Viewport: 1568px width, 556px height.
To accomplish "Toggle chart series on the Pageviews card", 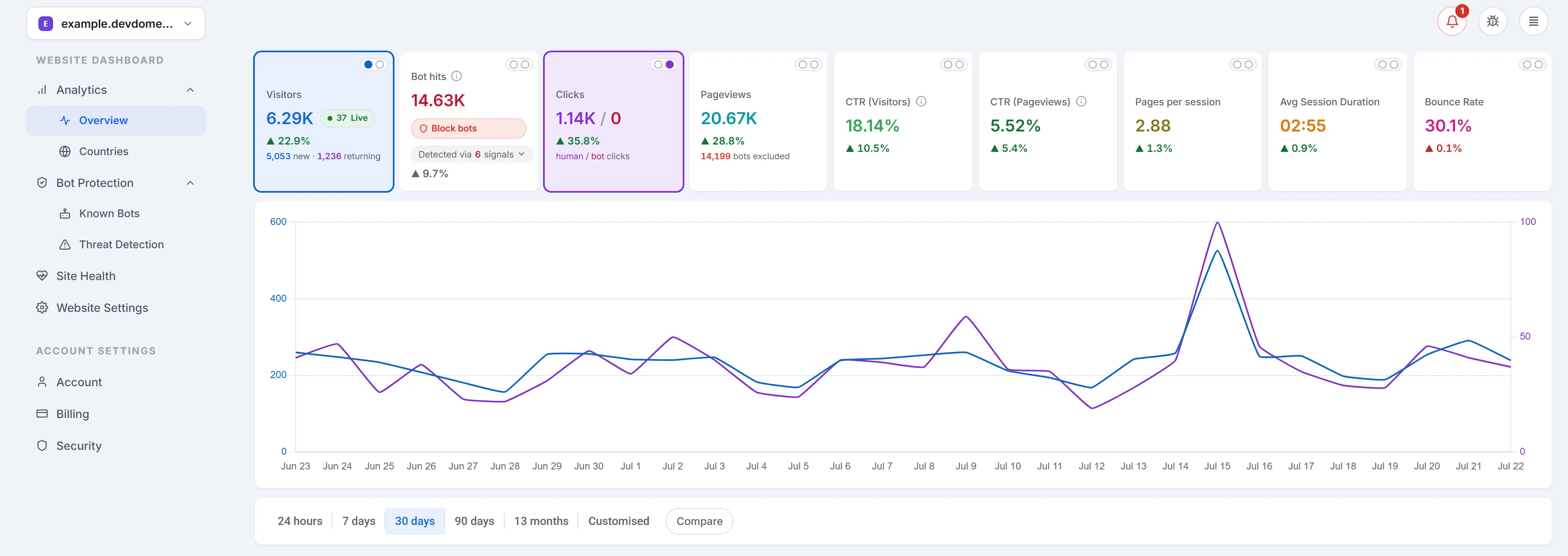I will point(808,64).
